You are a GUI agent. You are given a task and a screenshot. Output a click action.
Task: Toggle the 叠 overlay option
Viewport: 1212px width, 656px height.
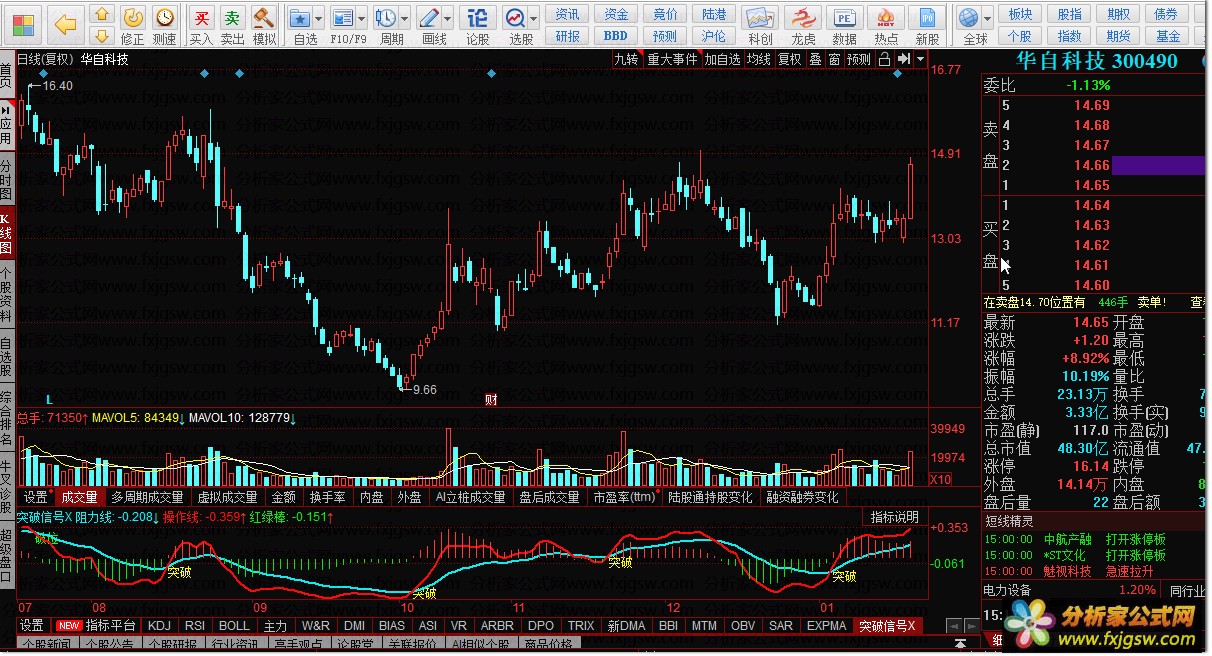815,59
